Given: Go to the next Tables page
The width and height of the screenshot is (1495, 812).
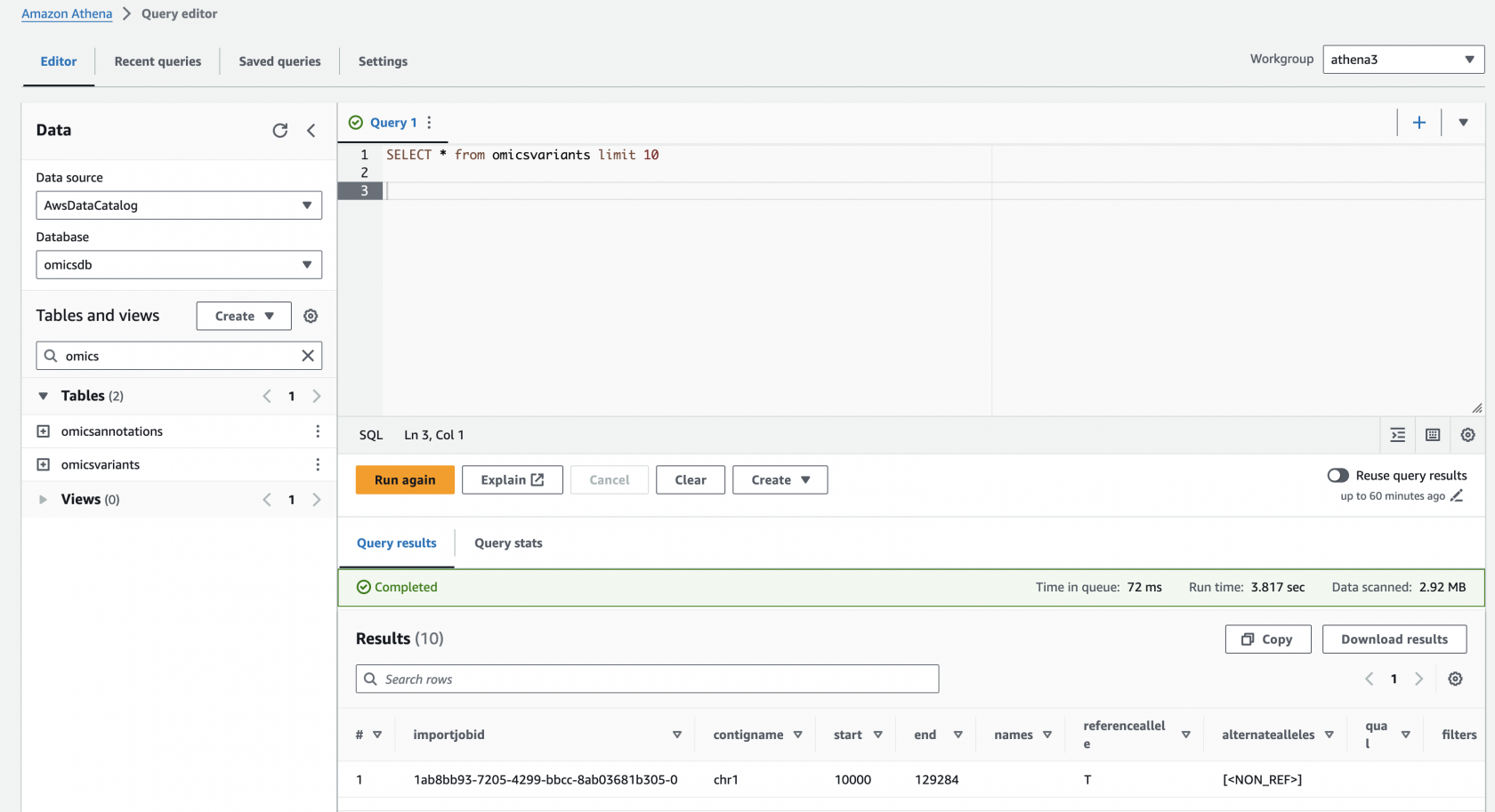Looking at the screenshot, I should (317, 396).
